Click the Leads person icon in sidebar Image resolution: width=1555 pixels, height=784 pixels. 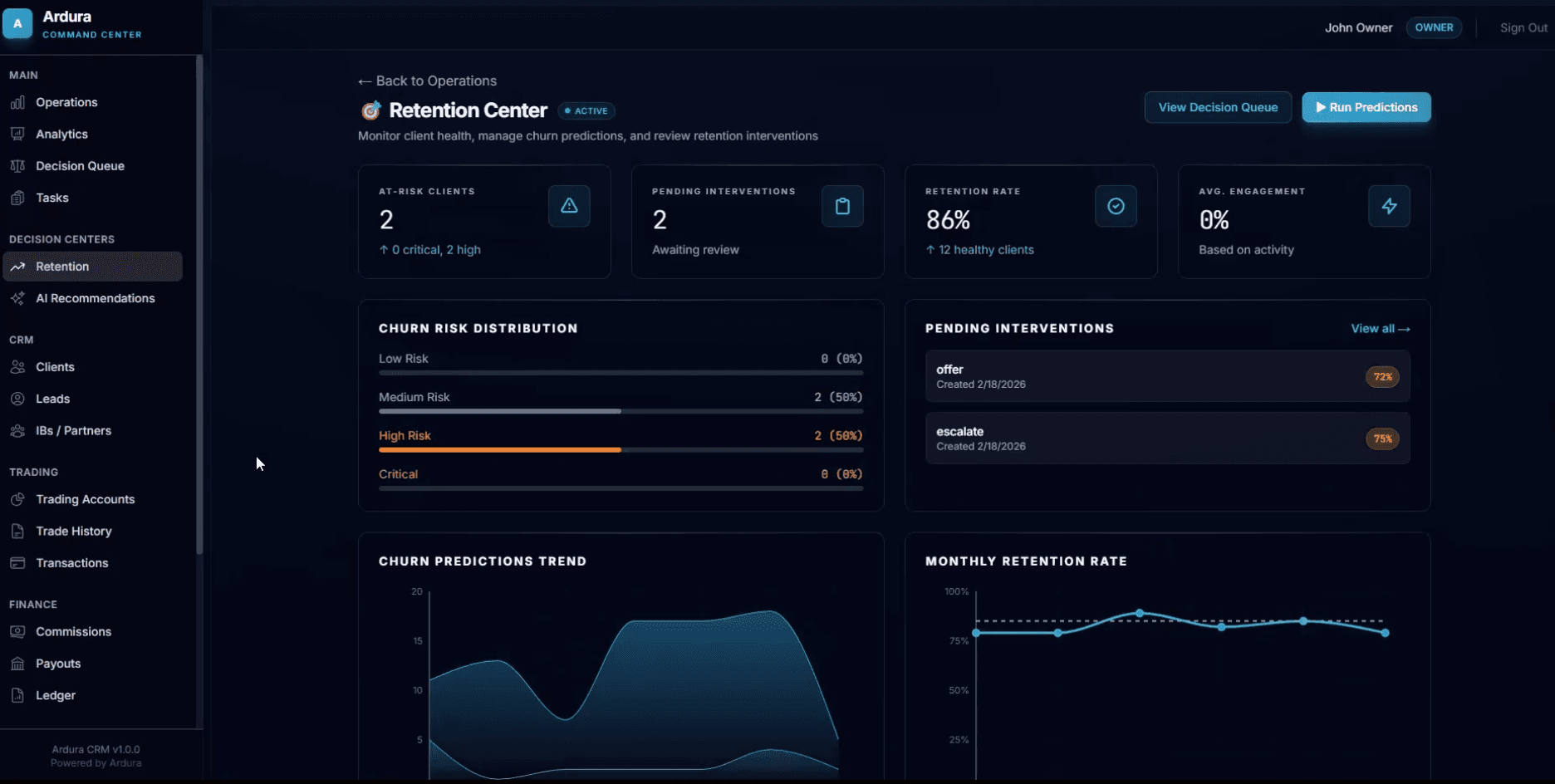tap(17, 399)
